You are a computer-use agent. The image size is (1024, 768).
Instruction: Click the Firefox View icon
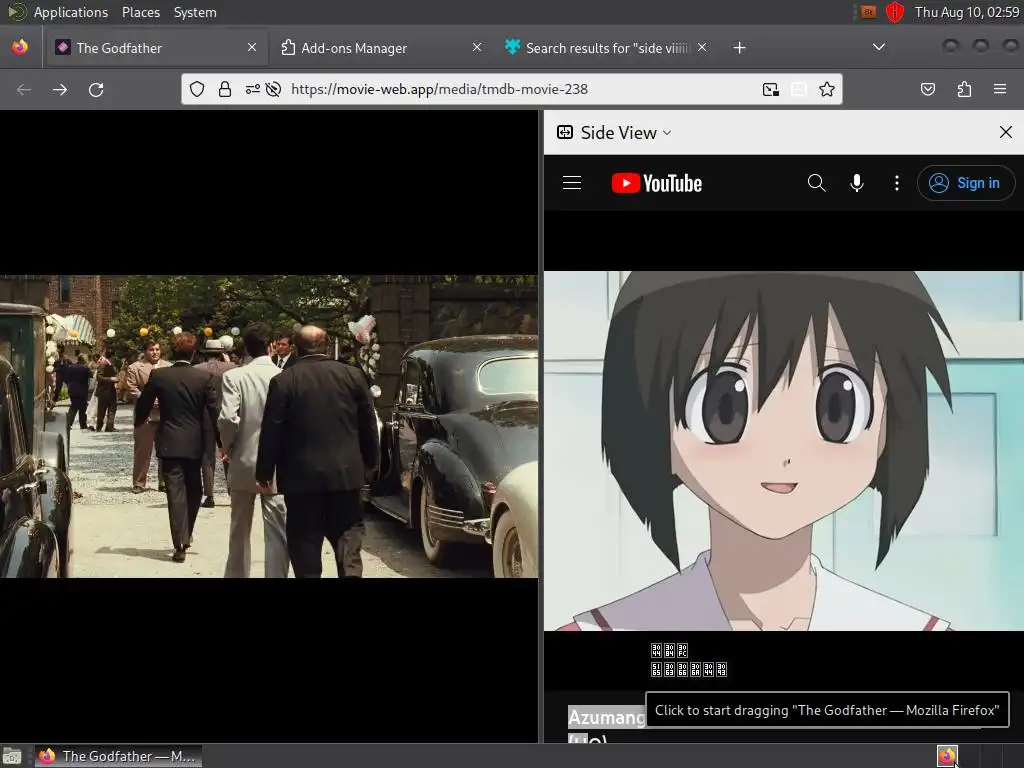[x=20, y=48]
